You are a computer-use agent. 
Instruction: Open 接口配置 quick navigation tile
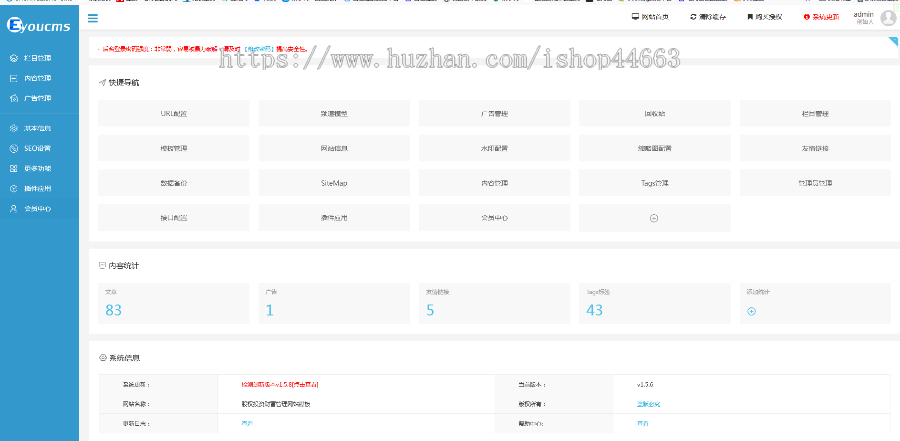point(174,218)
